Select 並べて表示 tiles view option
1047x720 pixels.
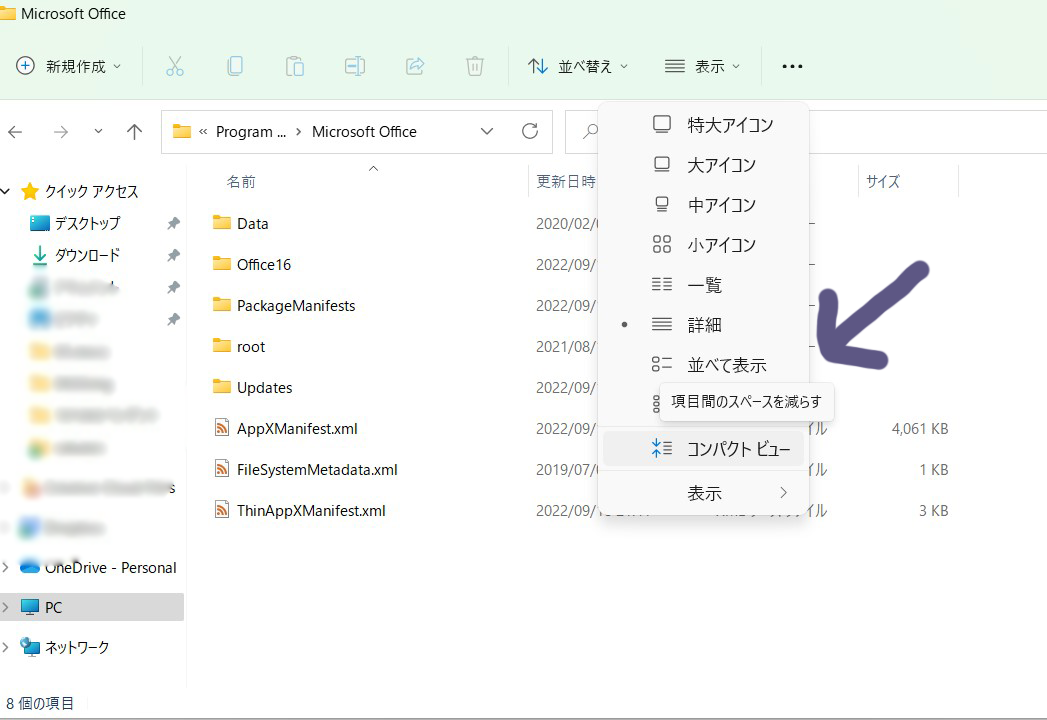[704, 365]
